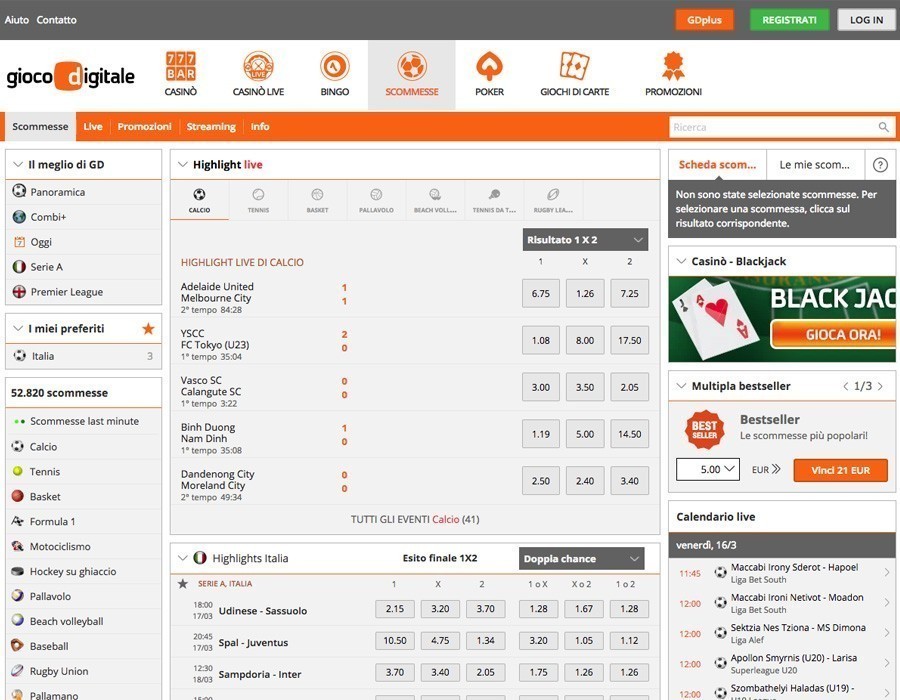
Task: Open Motociclismo sport category
Action: click(84, 546)
